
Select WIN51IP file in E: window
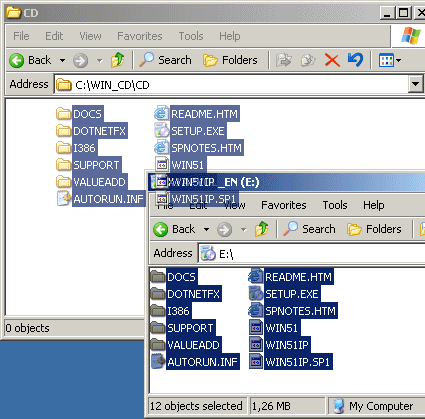pos(279,345)
